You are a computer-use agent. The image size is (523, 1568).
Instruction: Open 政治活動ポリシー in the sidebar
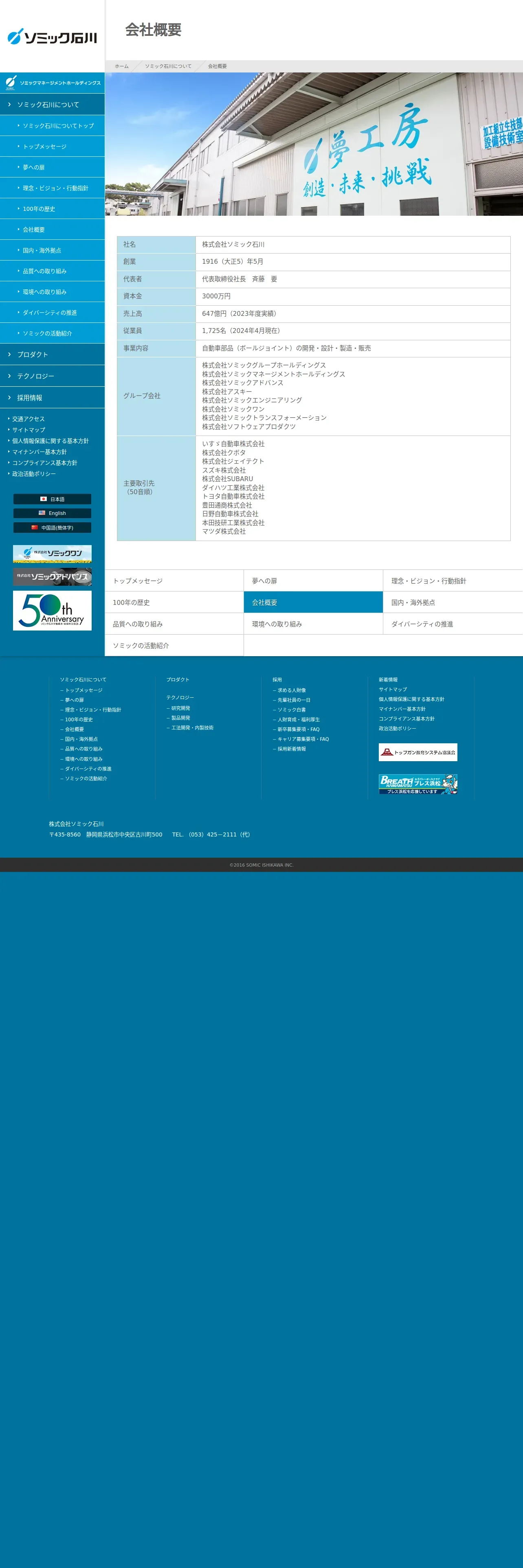tap(33, 473)
